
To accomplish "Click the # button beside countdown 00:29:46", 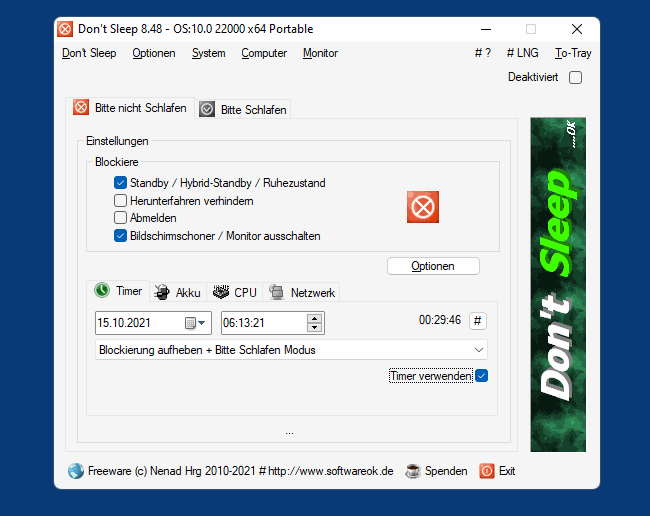I will (478, 320).
